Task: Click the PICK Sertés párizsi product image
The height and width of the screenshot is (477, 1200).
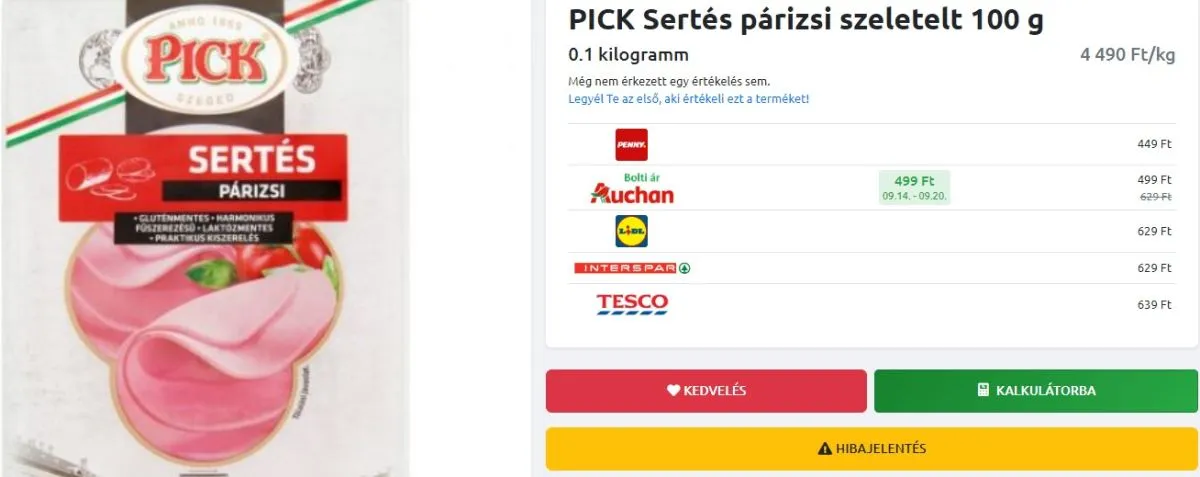Action: 205,238
